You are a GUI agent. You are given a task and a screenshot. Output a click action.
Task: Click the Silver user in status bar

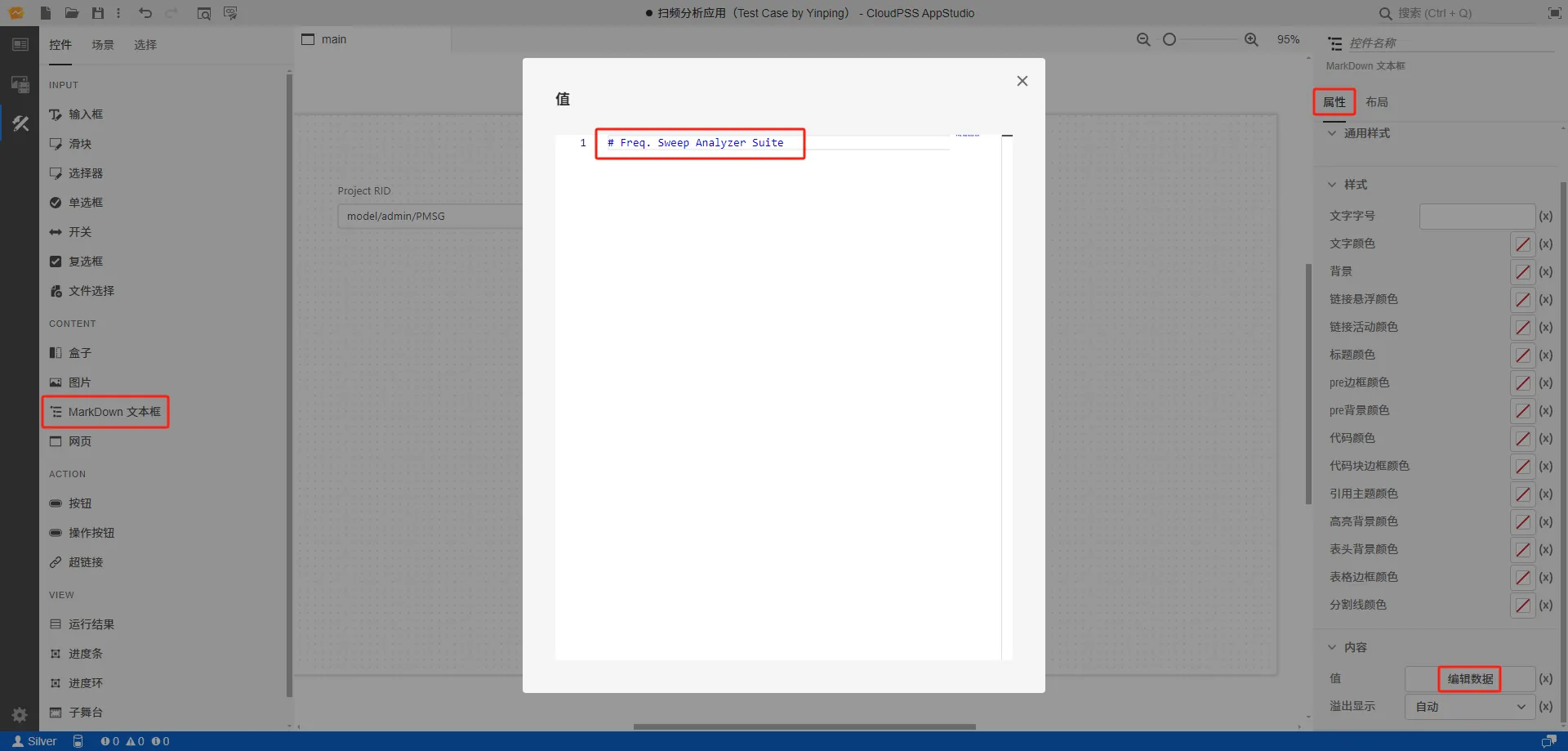34,741
